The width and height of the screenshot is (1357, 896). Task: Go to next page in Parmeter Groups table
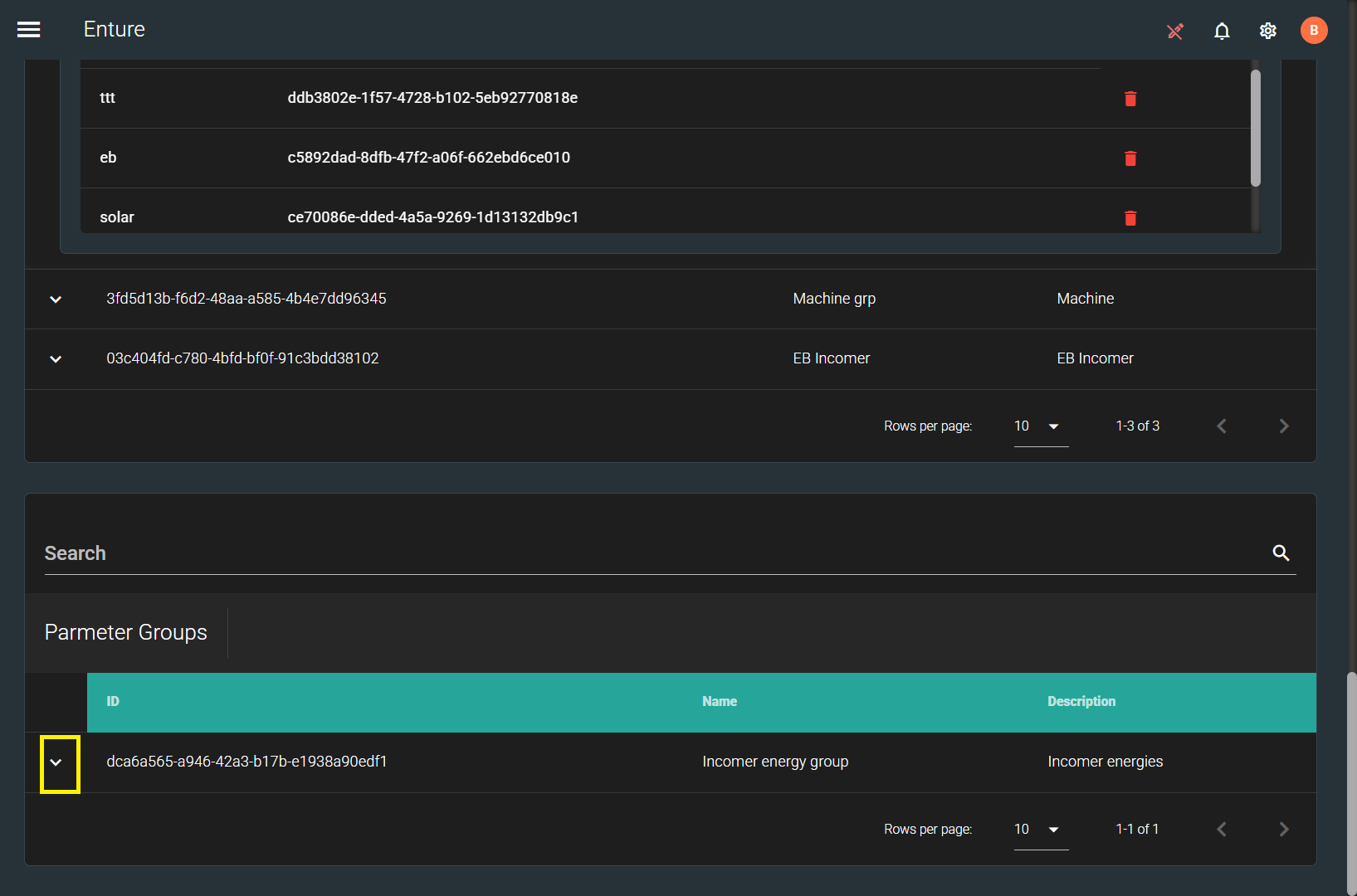point(1284,830)
